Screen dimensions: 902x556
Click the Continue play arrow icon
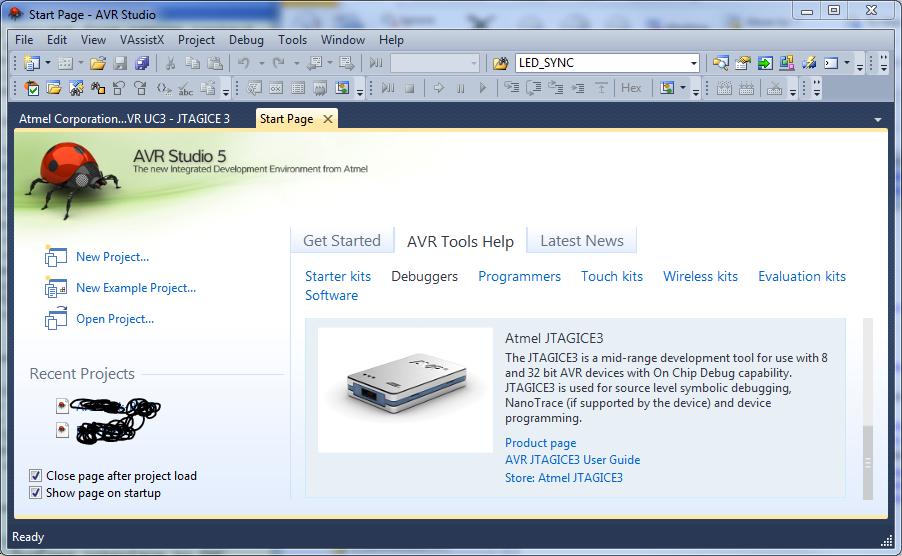tap(483, 88)
